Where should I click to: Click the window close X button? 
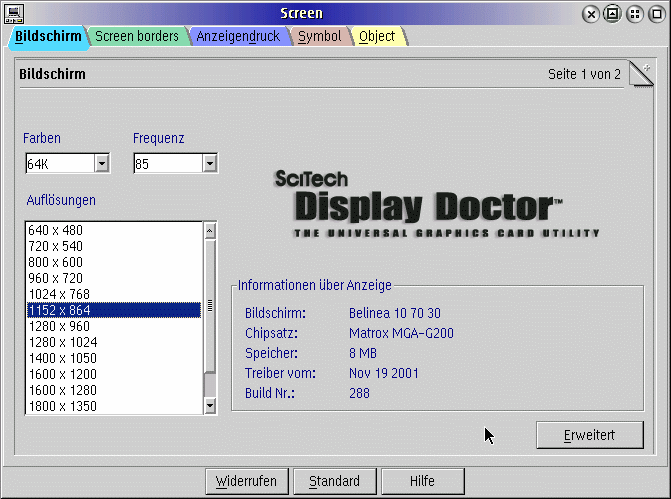point(591,15)
